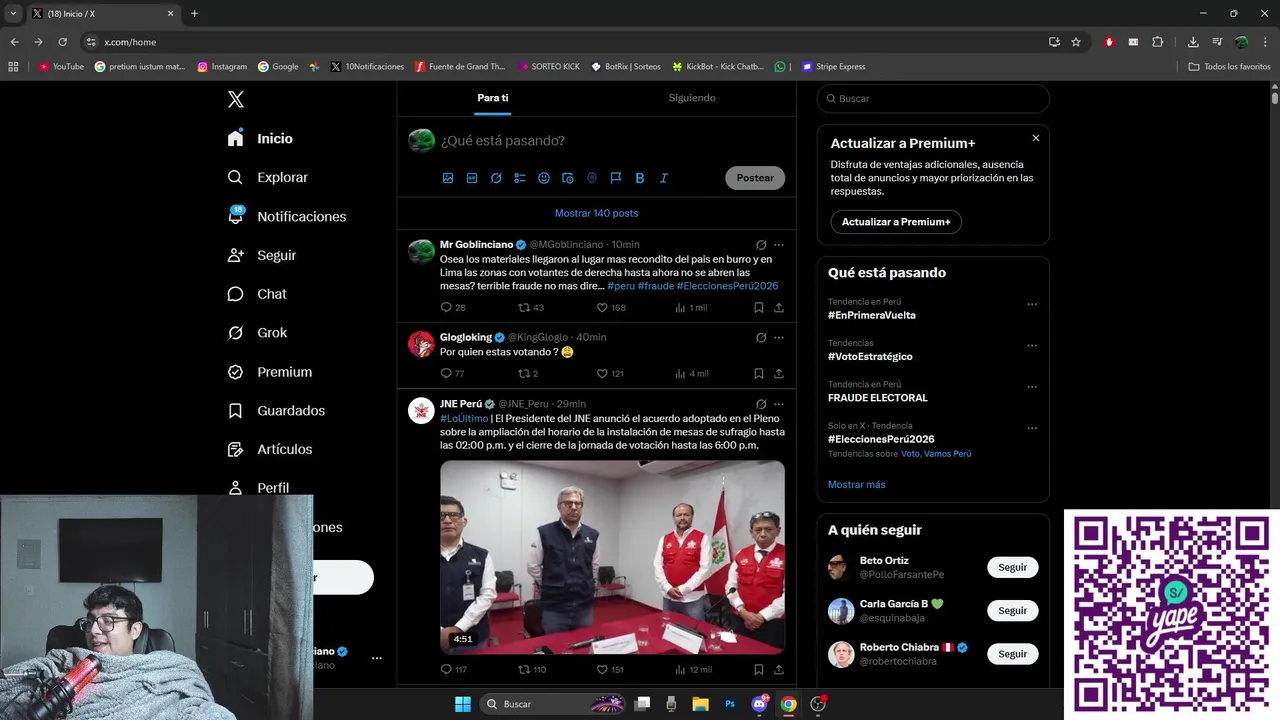Screen dimensions: 1280x720
Task: Open Chat in the left sidebar
Action: (x=257, y=294)
